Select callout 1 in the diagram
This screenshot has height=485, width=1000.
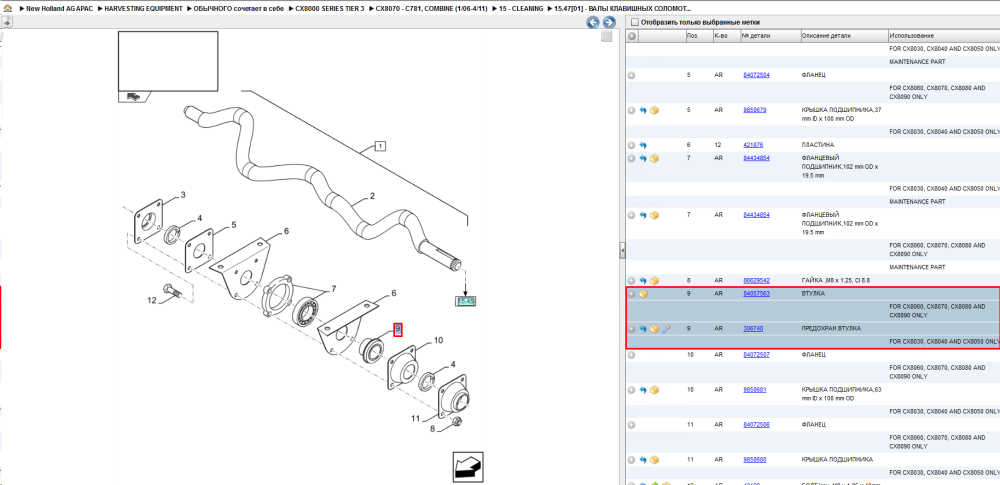pos(379,147)
